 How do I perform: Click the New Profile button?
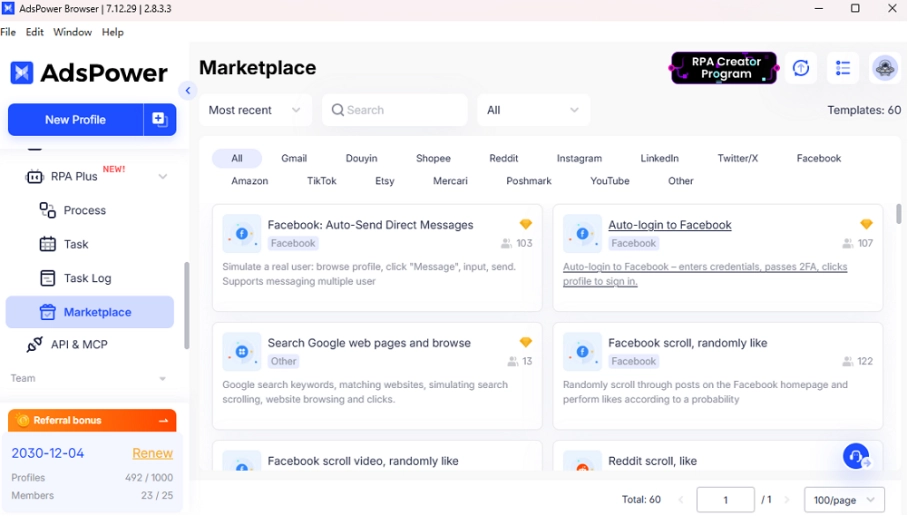[x=75, y=119]
